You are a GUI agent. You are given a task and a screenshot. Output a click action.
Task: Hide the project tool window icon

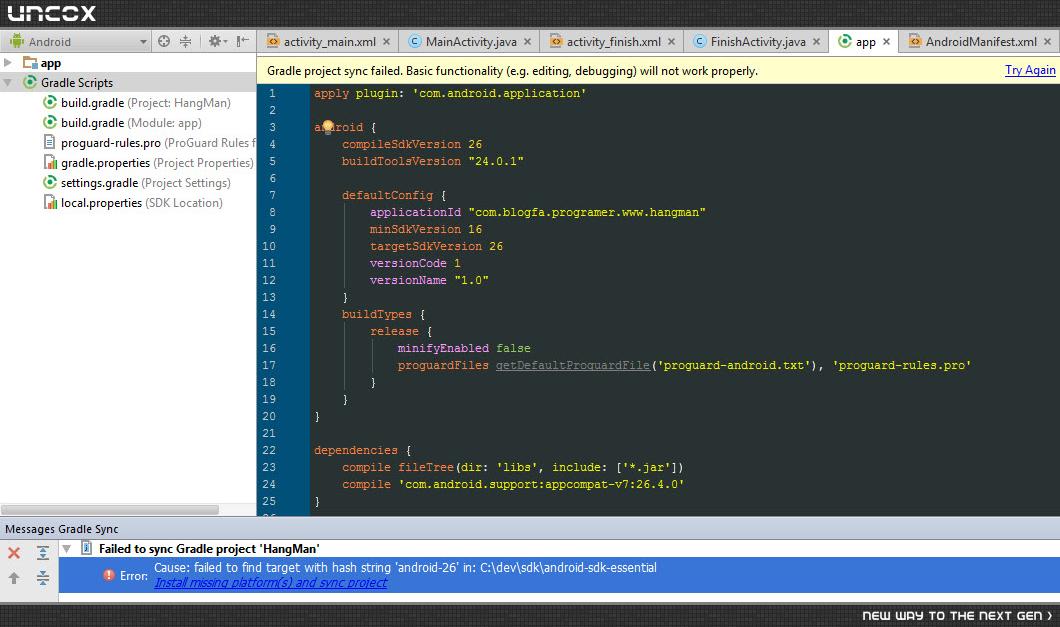(243, 41)
